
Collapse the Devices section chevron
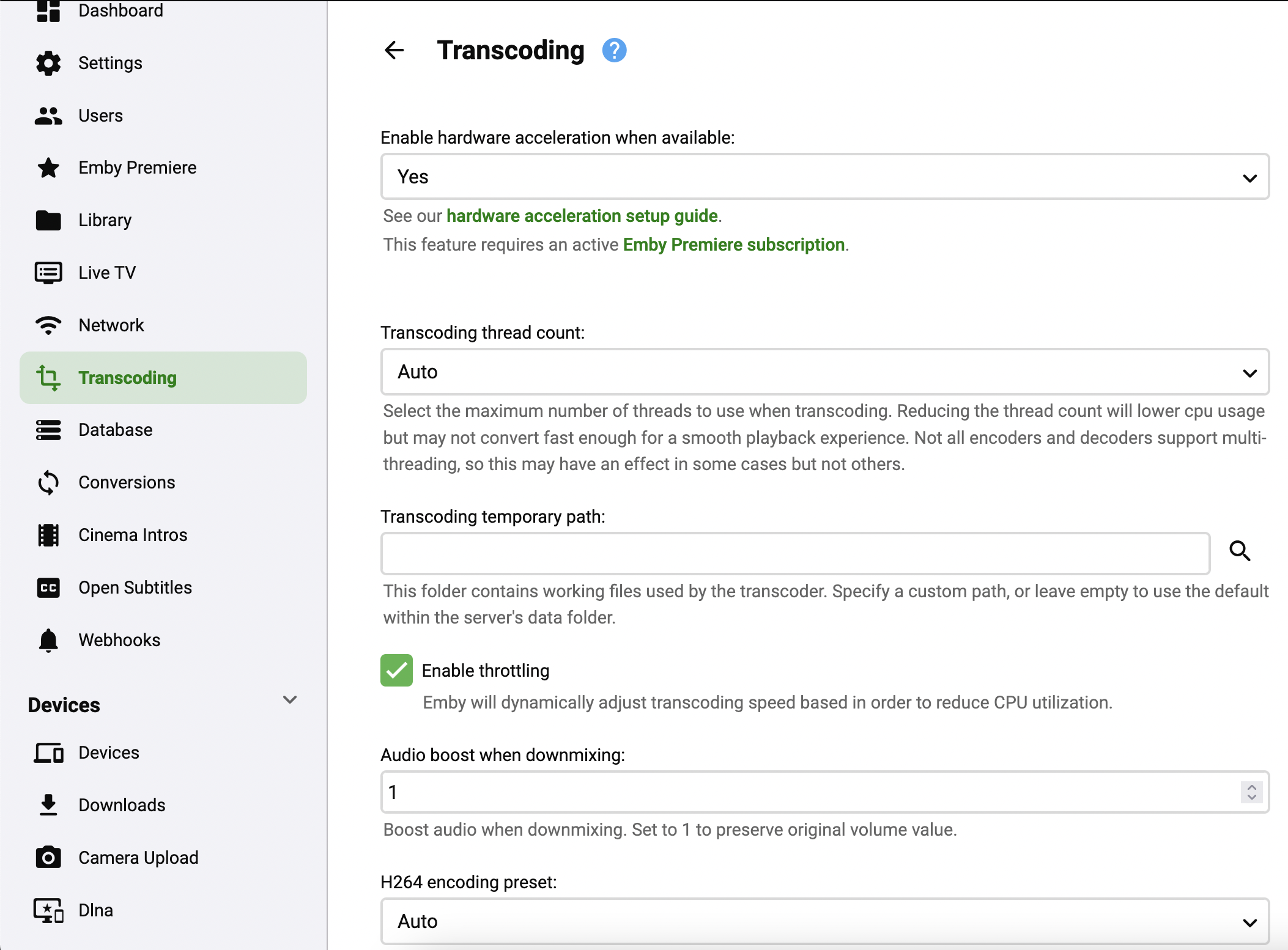tap(290, 700)
